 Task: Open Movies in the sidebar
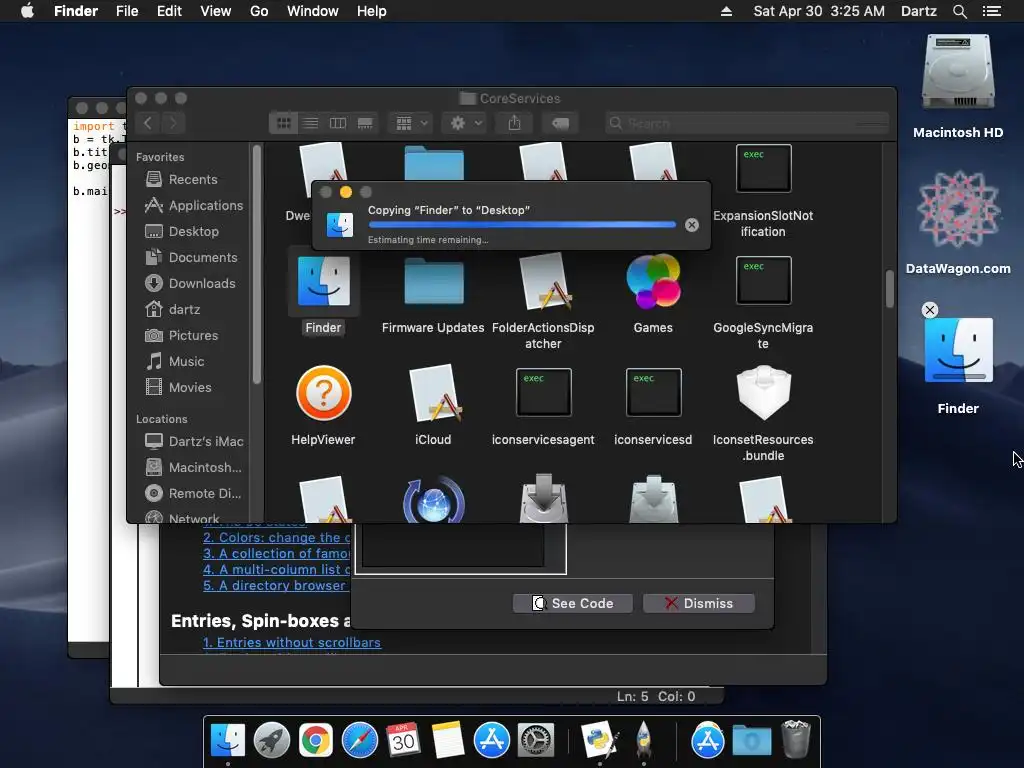tap(178, 387)
